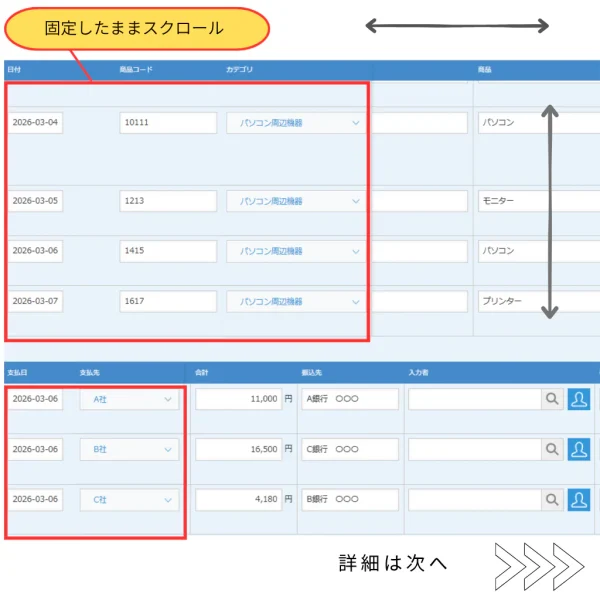Click the 入力者 input in the C社 row
Image resolution: width=600 pixels, height=600 pixels.
pos(474,499)
